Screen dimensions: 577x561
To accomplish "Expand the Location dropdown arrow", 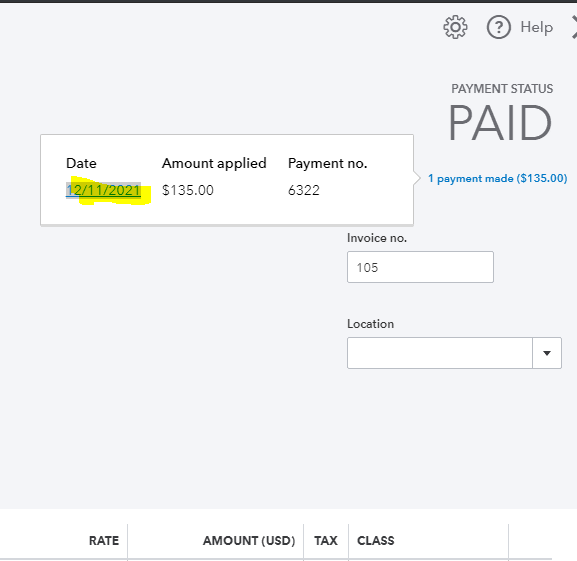I will [547, 353].
